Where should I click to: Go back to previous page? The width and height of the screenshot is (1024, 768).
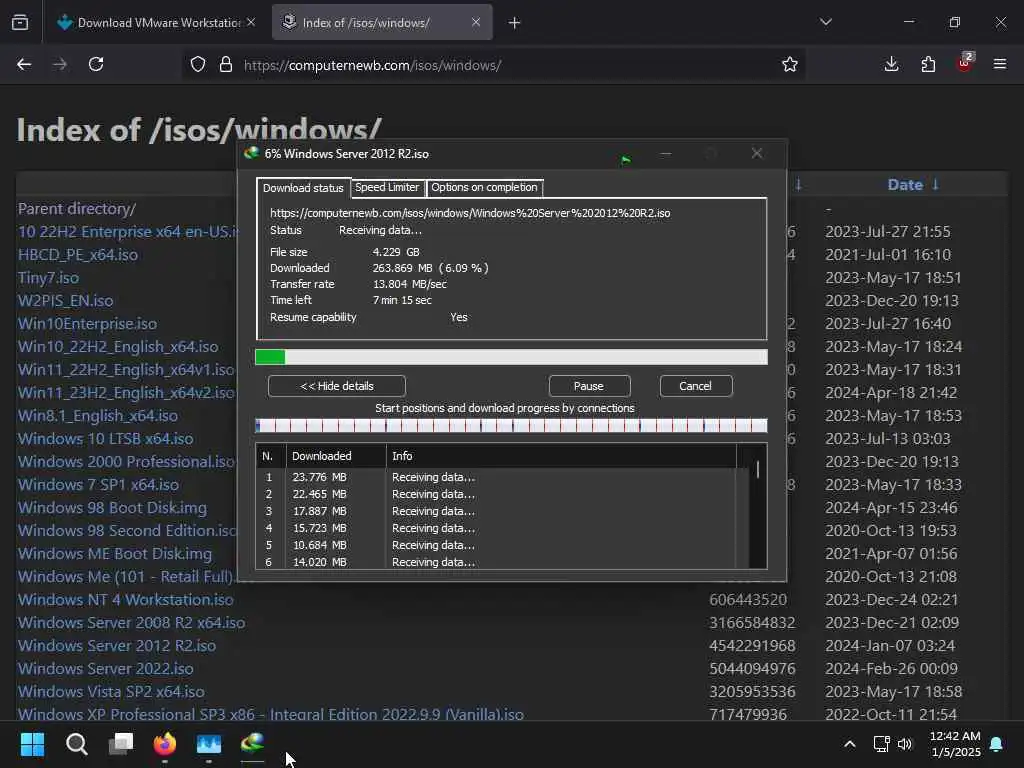coord(24,64)
